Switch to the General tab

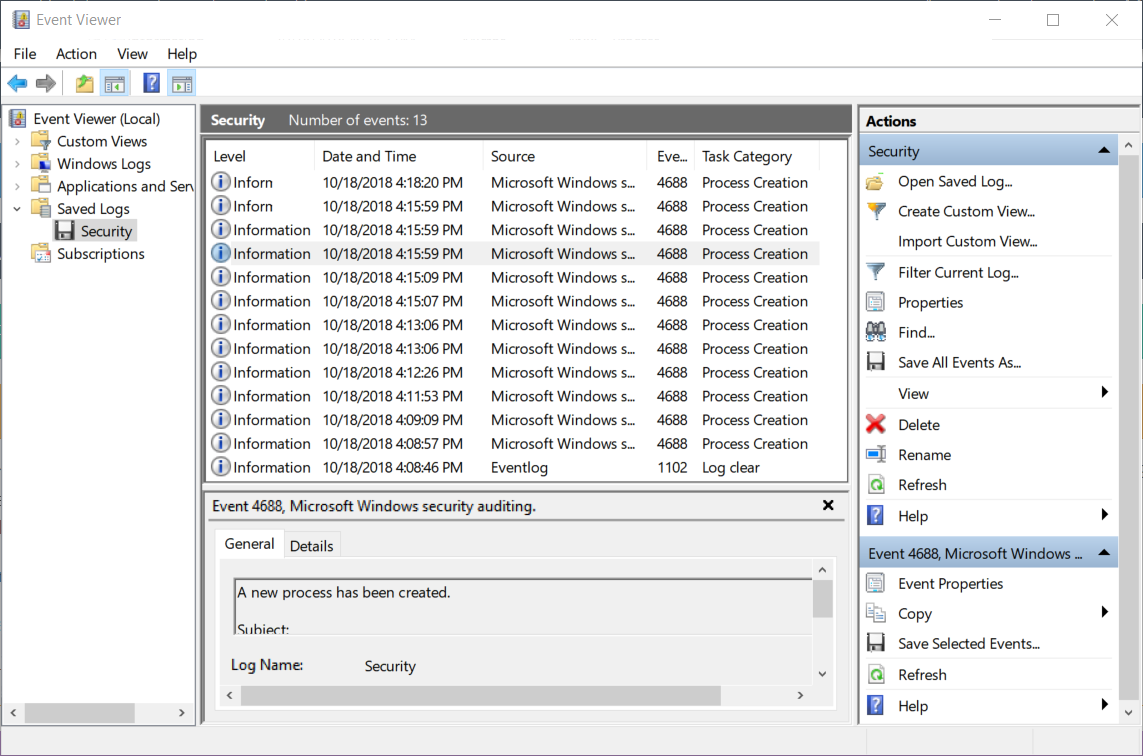point(249,544)
